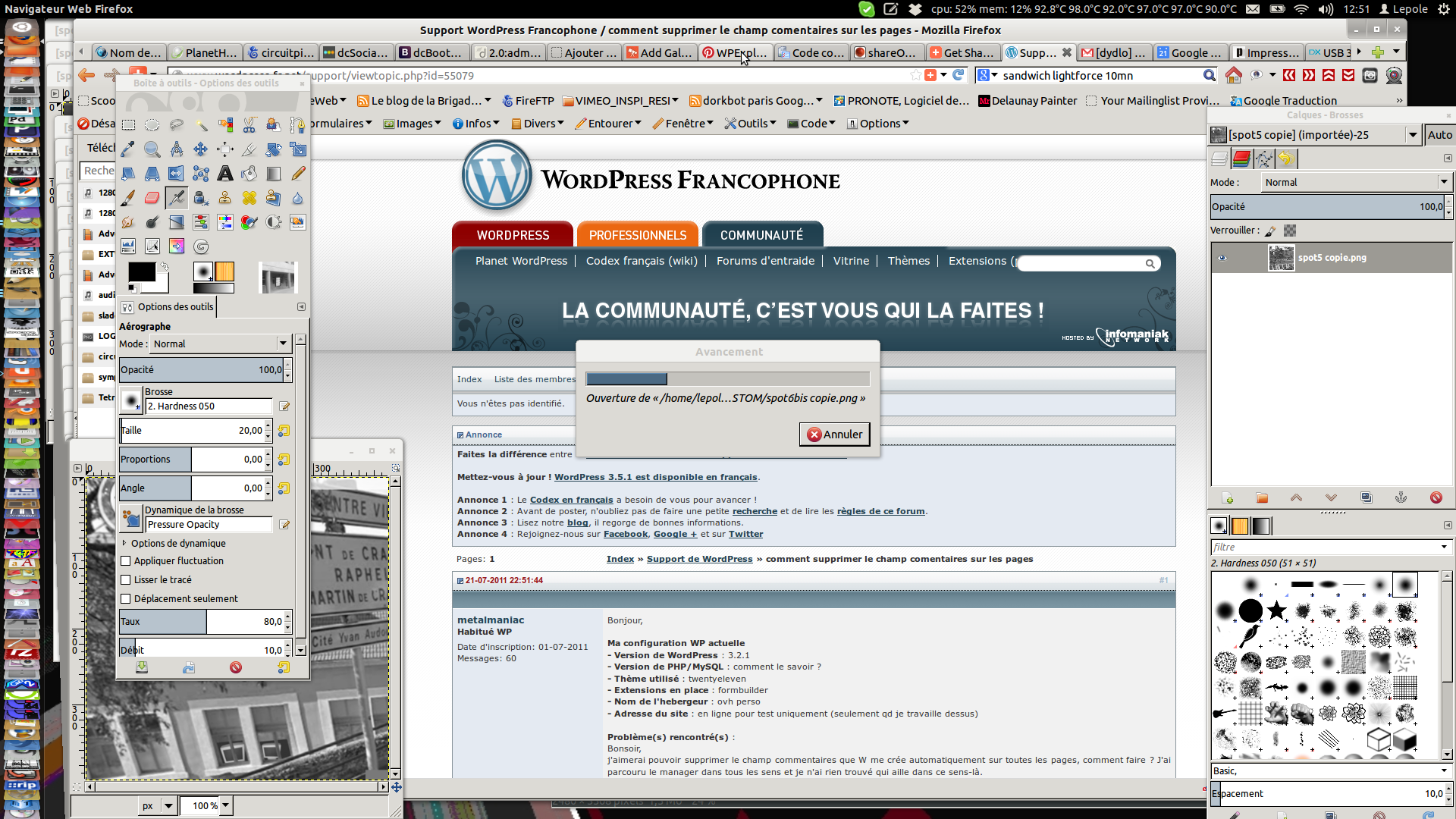Activate the Heal tool bandage icon
This screenshot has width=1456, height=819.
pyautogui.click(x=249, y=198)
